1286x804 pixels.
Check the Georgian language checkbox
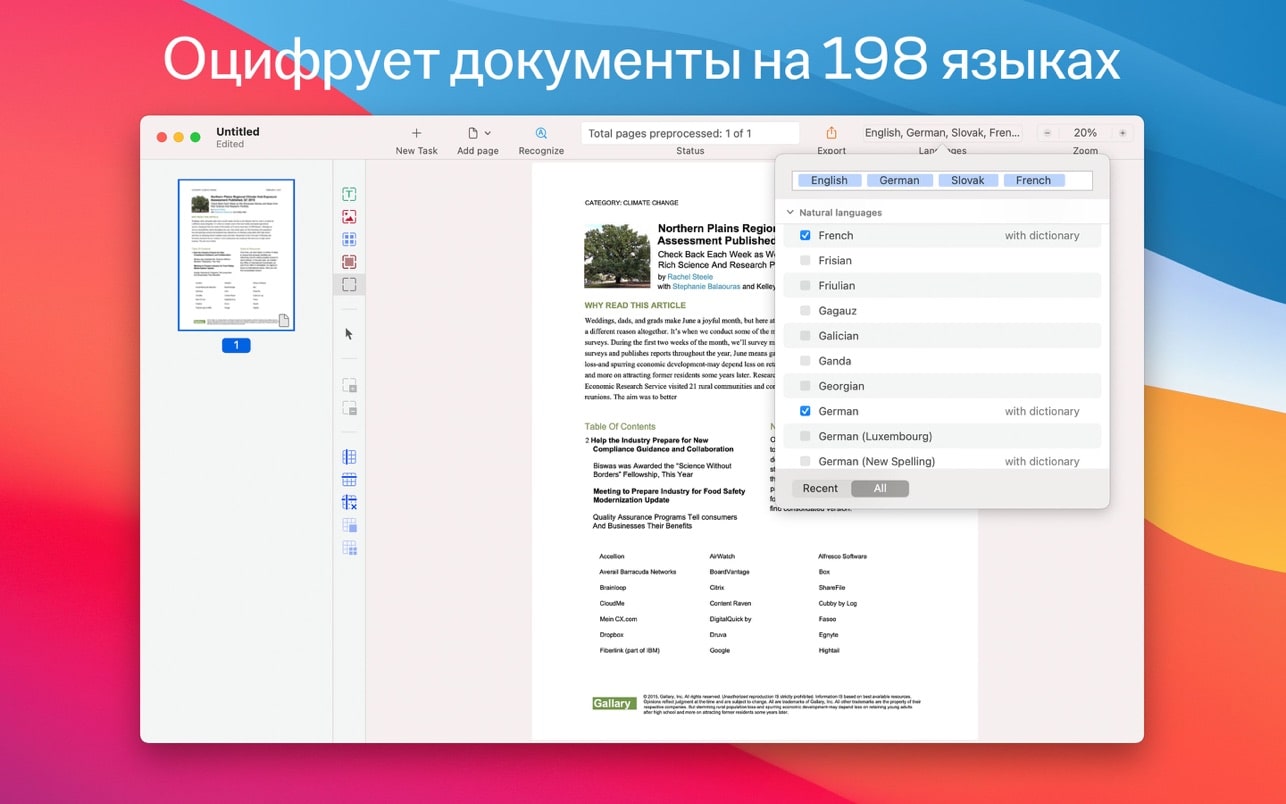click(805, 386)
